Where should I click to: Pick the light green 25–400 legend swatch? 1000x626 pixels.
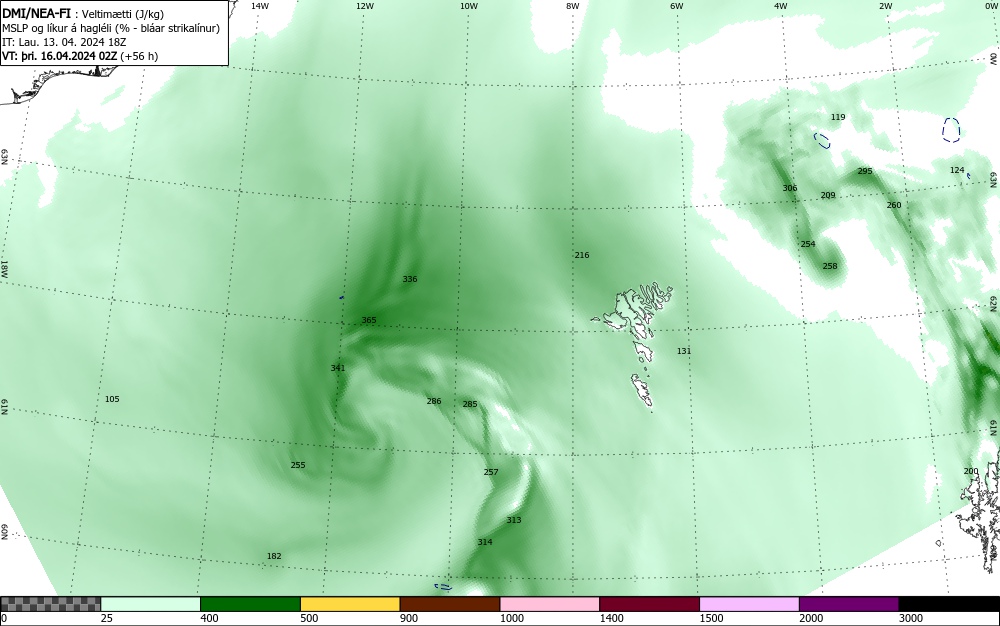151,604
